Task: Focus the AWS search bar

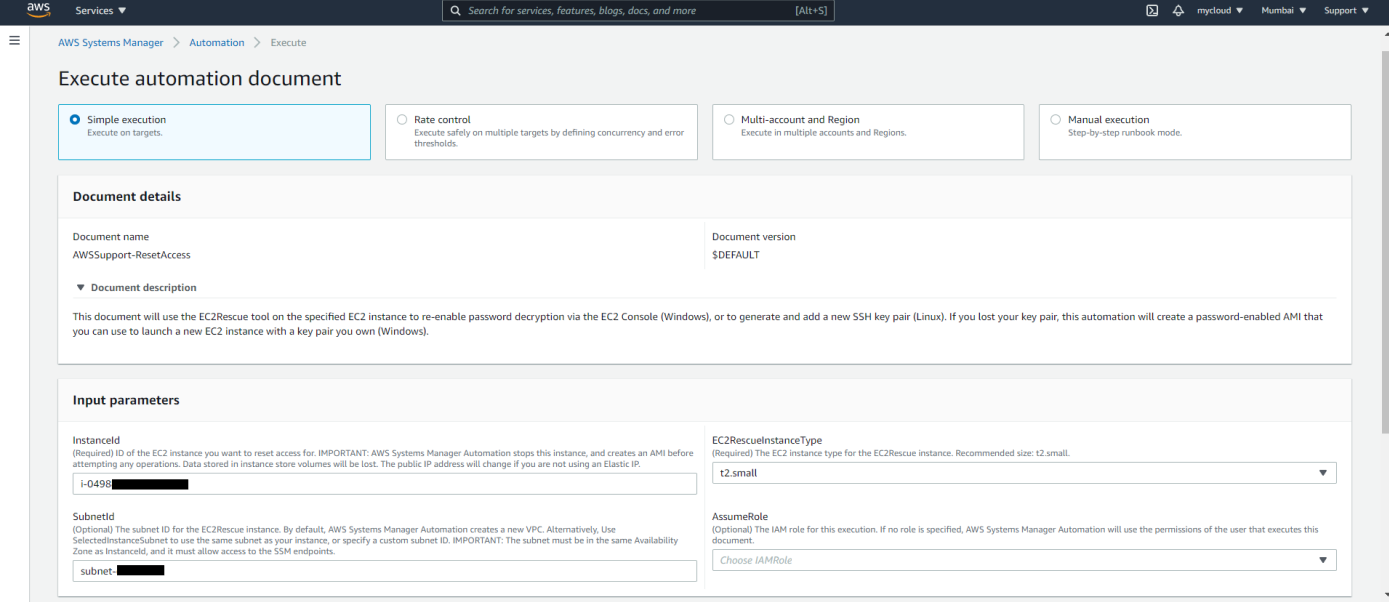Action: [x=638, y=11]
